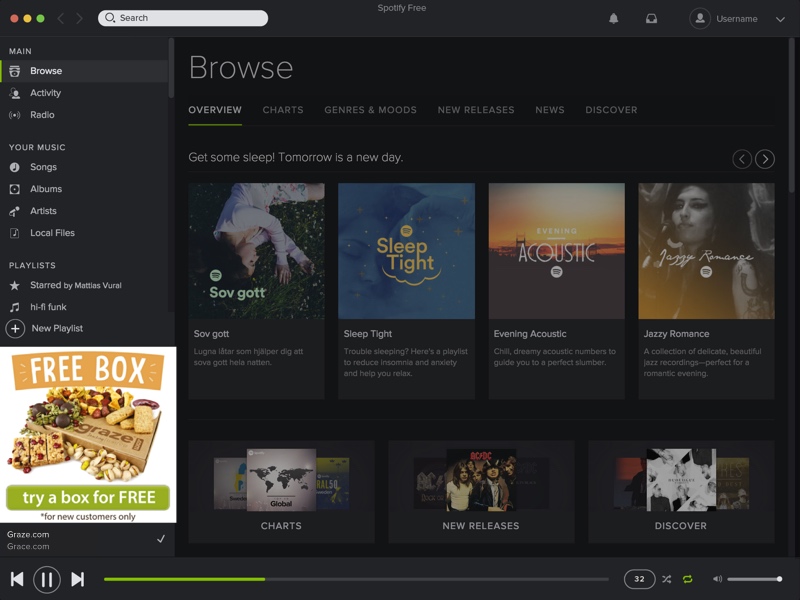Show next playlists with right arrow

click(x=765, y=159)
